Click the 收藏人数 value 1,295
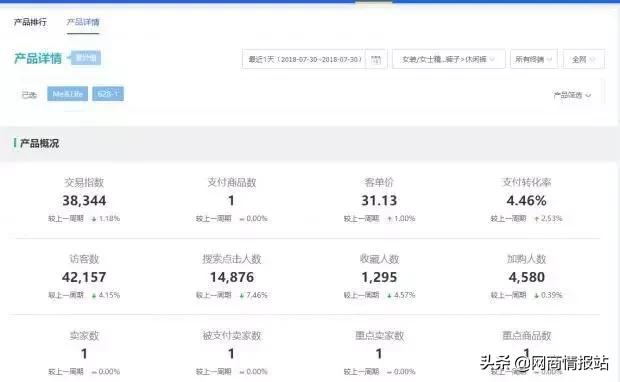The image size is (620, 382). click(379, 277)
